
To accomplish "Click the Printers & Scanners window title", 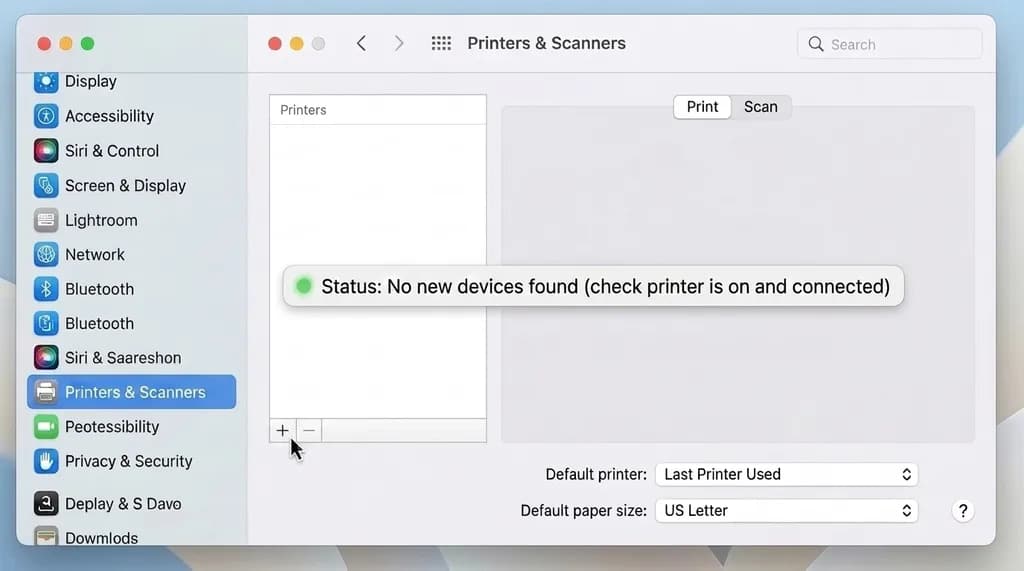I will pyautogui.click(x=547, y=43).
